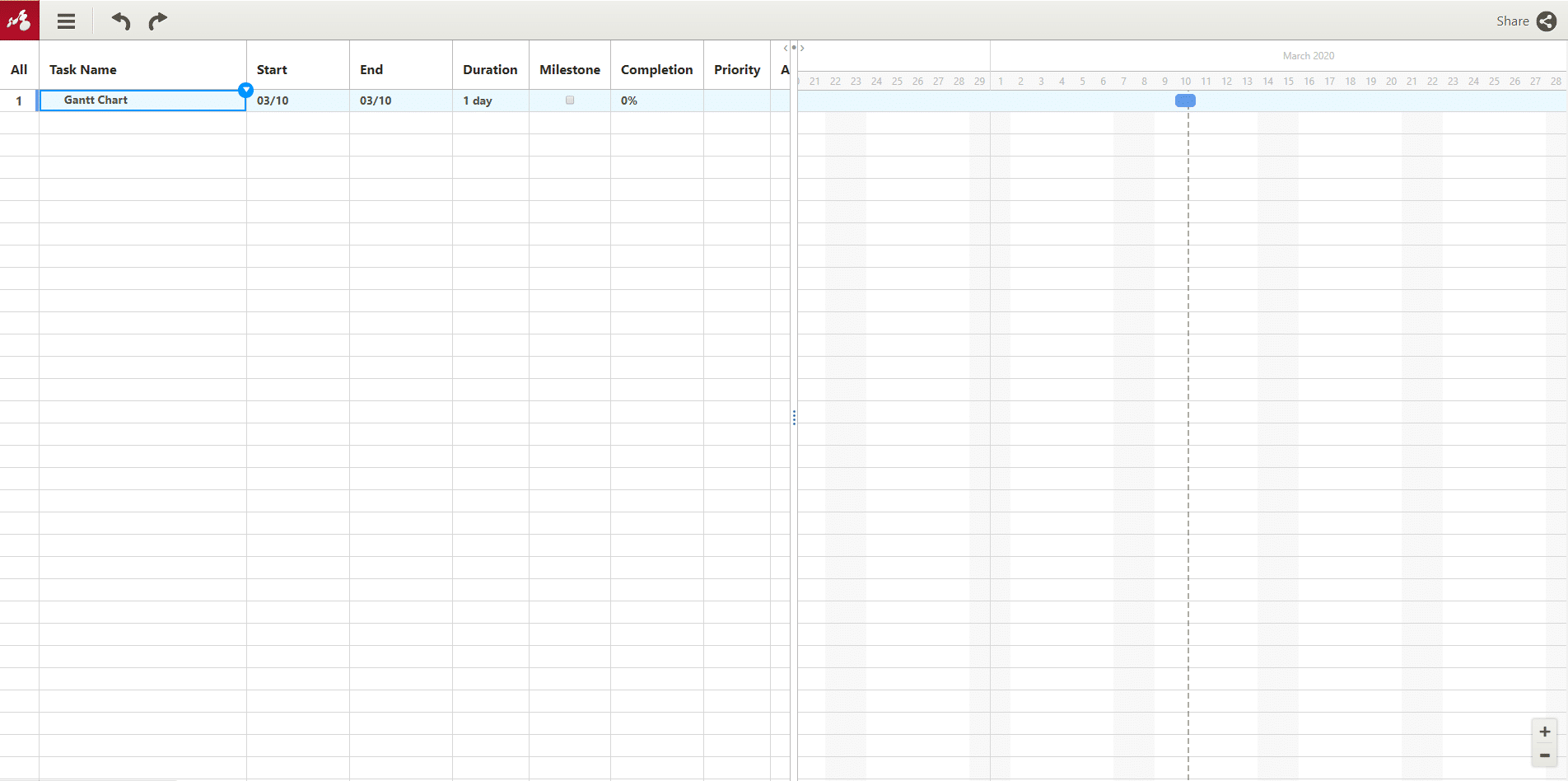Click the Priority column header

pyautogui.click(x=737, y=70)
